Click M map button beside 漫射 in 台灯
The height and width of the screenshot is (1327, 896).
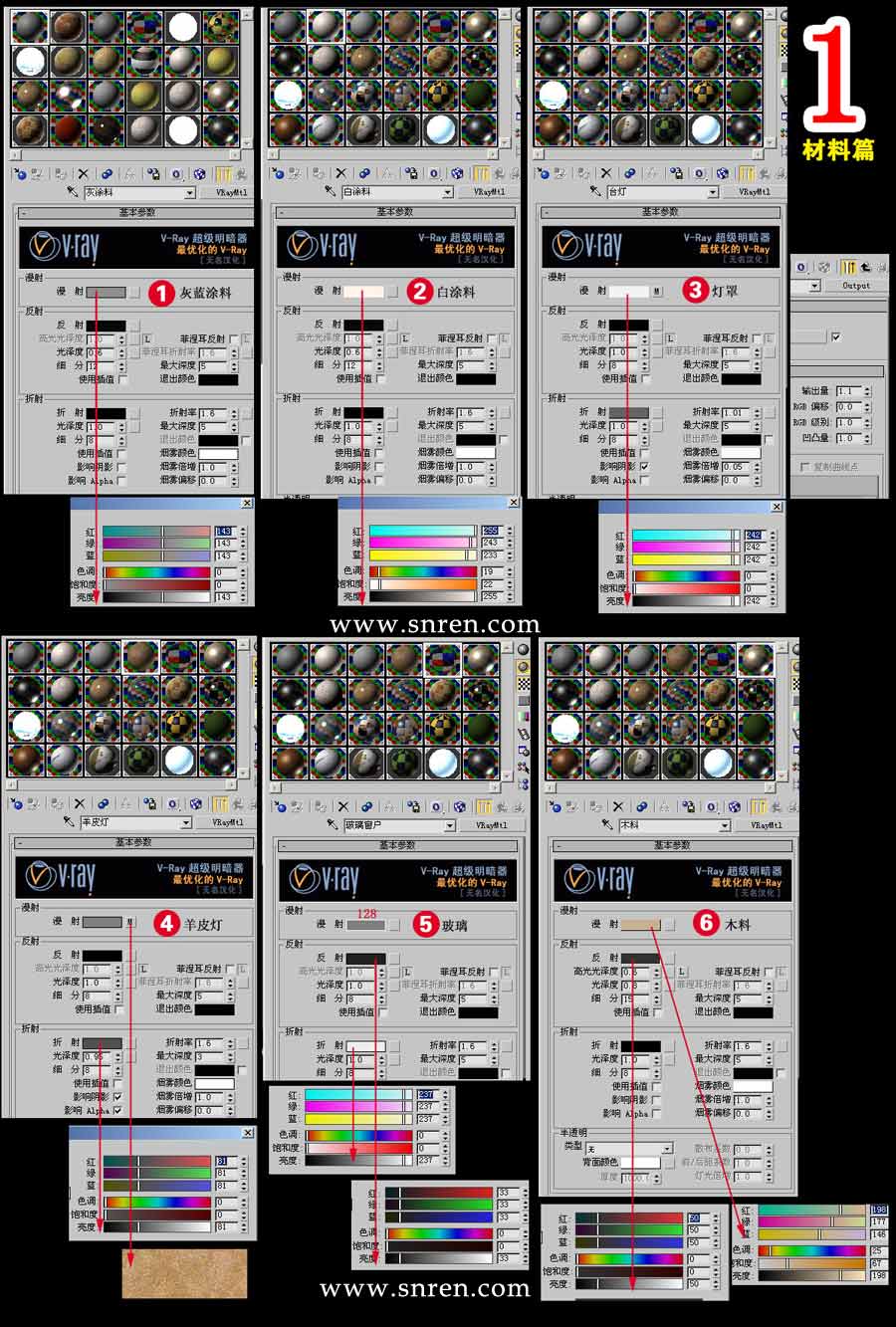[657, 292]
